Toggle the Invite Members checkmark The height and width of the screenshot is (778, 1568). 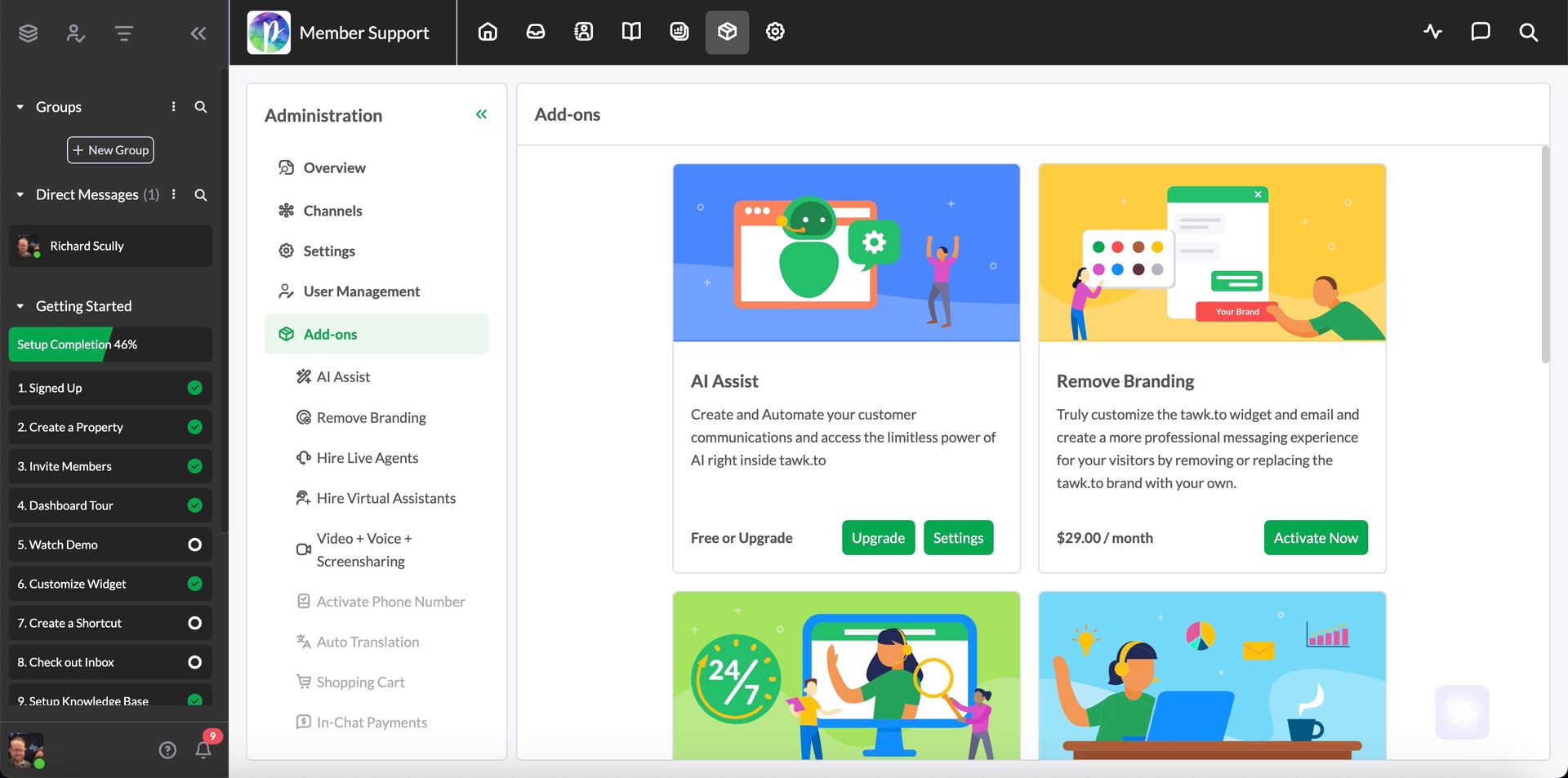pyautogui.click(x=195, y=466)
